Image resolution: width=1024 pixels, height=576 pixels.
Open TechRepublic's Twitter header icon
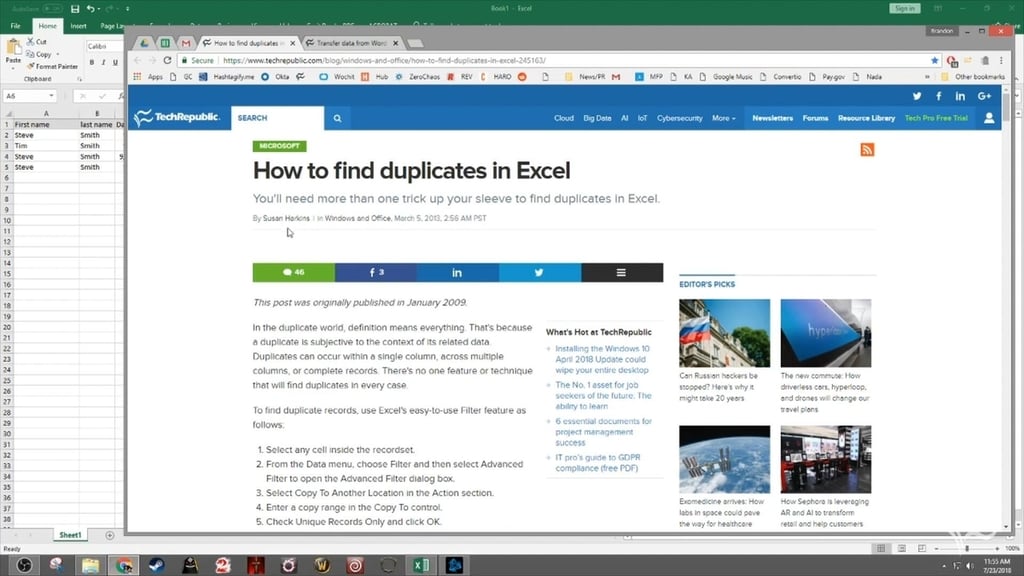tap(917, 96)
